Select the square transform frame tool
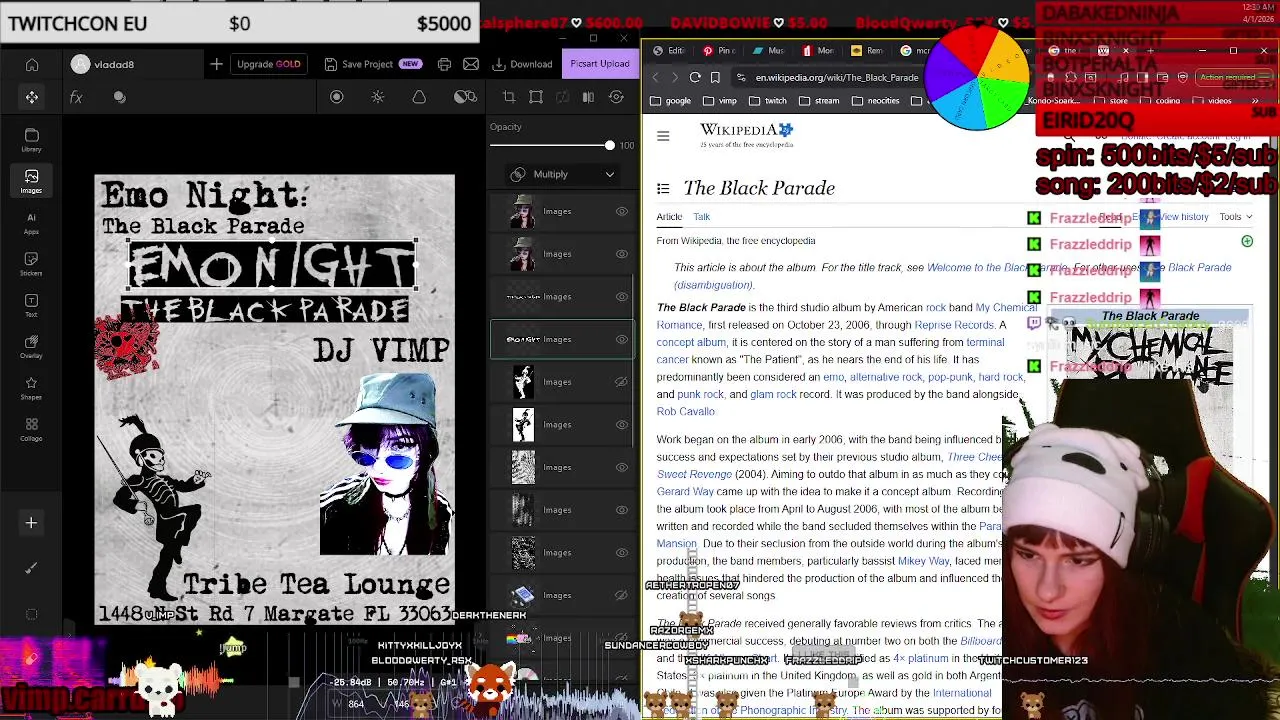This screenshot has height=720, width=1280. (536, 97)
